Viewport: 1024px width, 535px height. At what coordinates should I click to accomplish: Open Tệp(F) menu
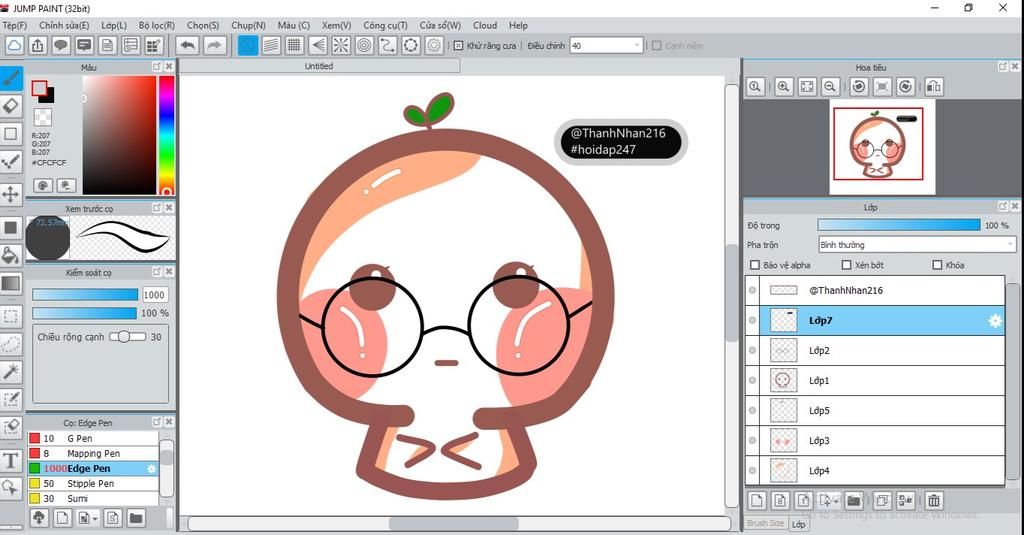(14, 25)
